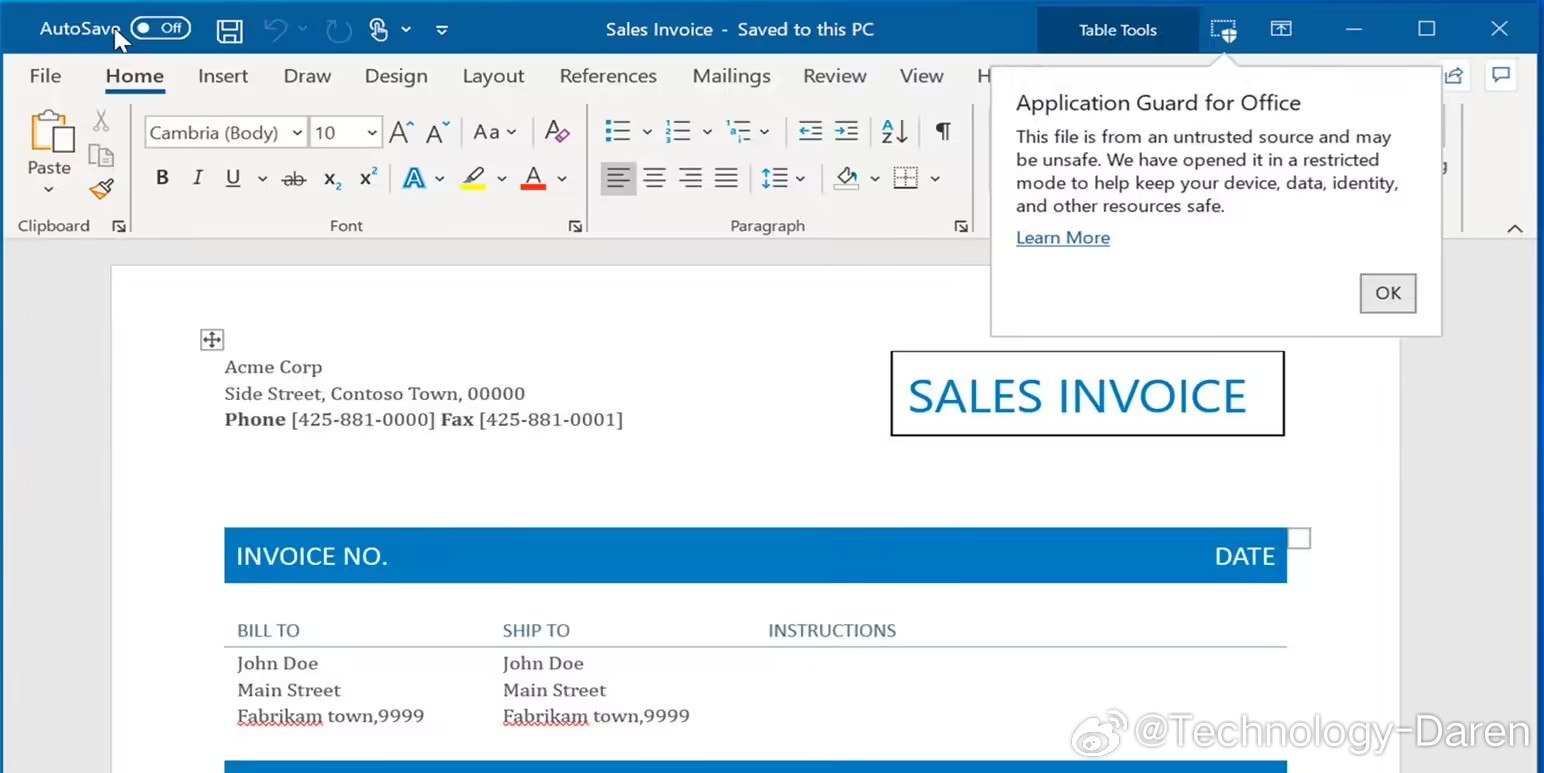This screenshot has height=773, width=1544.
Task: Switch to the Mailings tab
Action: coord(731,76)
